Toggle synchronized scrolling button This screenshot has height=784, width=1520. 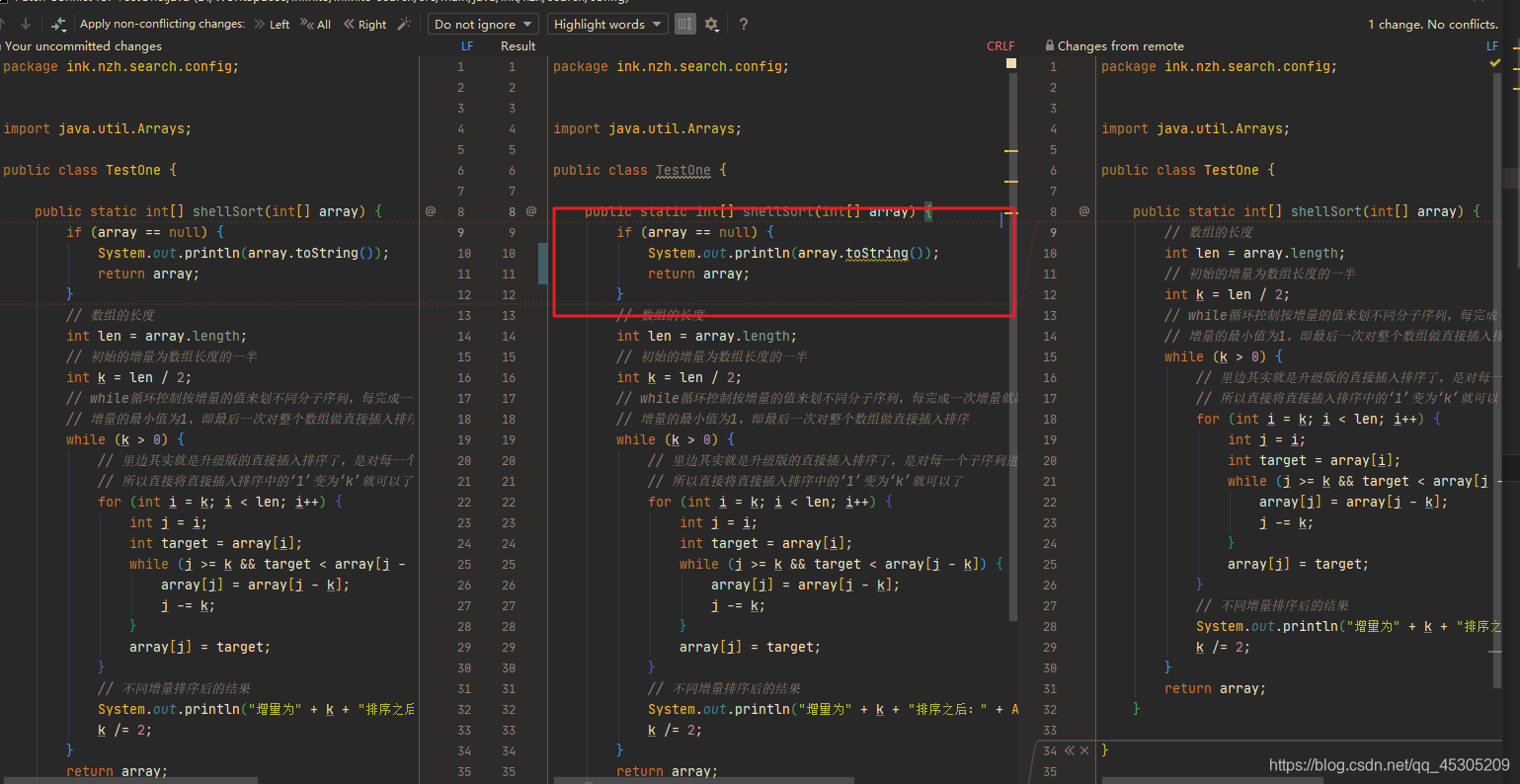click(685, 24)
